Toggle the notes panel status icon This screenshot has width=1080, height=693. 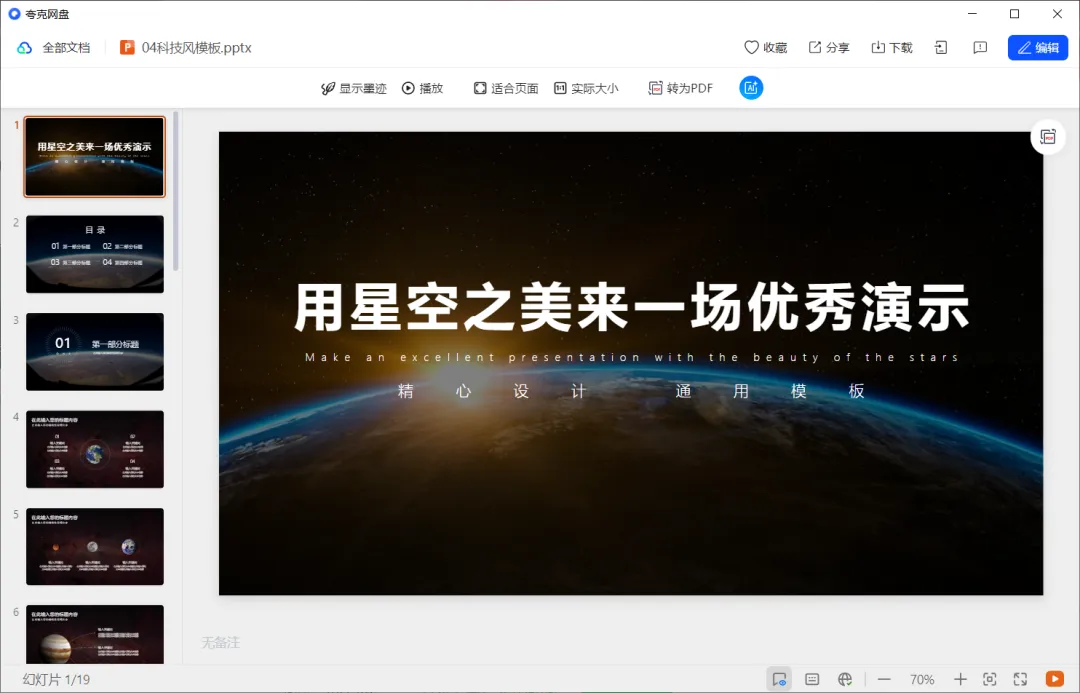(812, 679)
